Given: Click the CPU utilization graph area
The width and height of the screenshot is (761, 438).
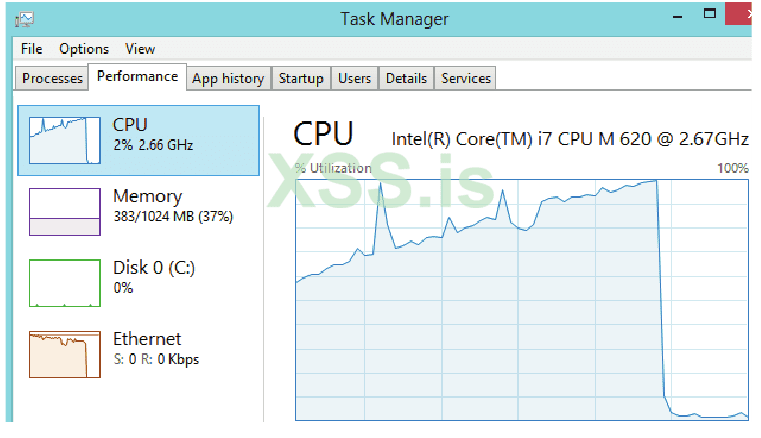Looking at the screenshot, I should click(x=521, y=300).
